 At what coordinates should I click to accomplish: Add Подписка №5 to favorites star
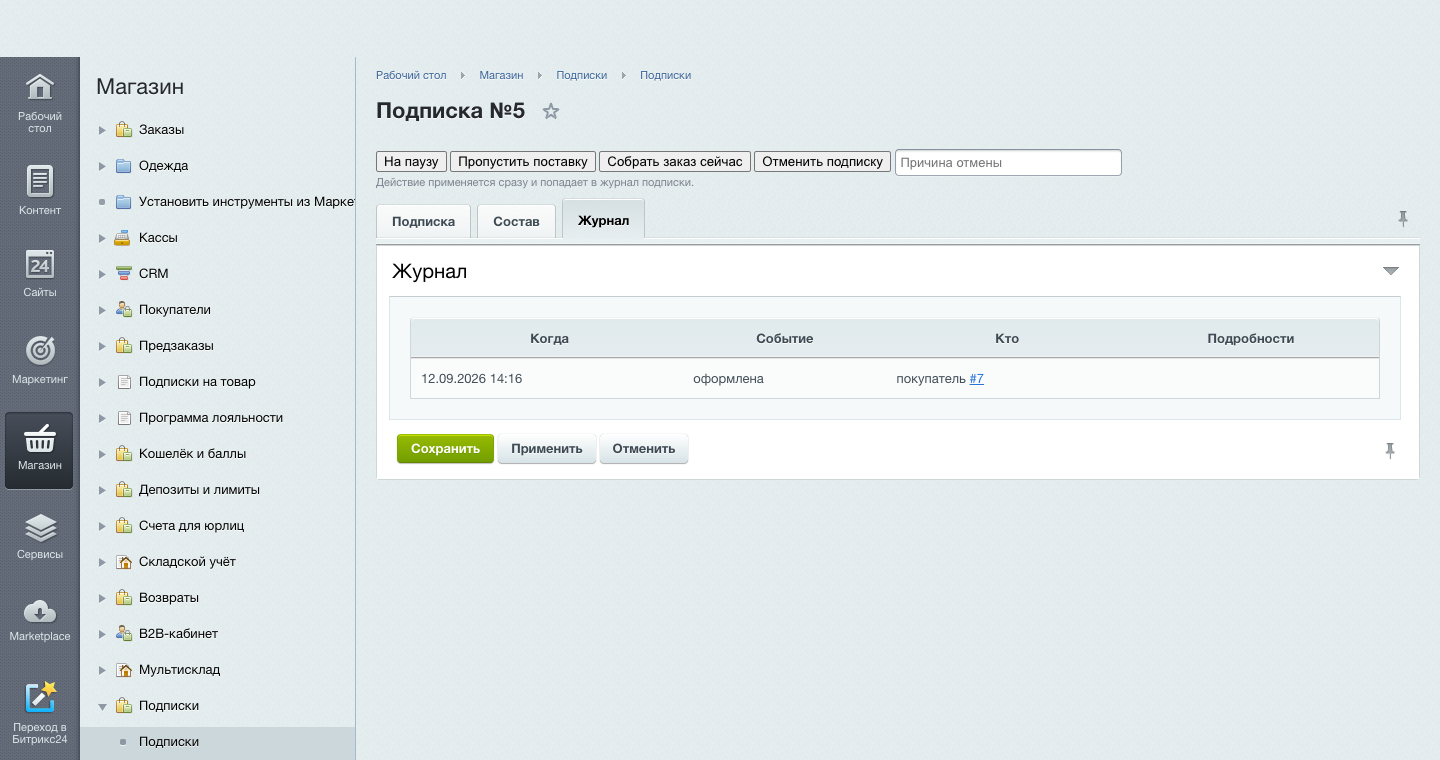tap(551, 111)
